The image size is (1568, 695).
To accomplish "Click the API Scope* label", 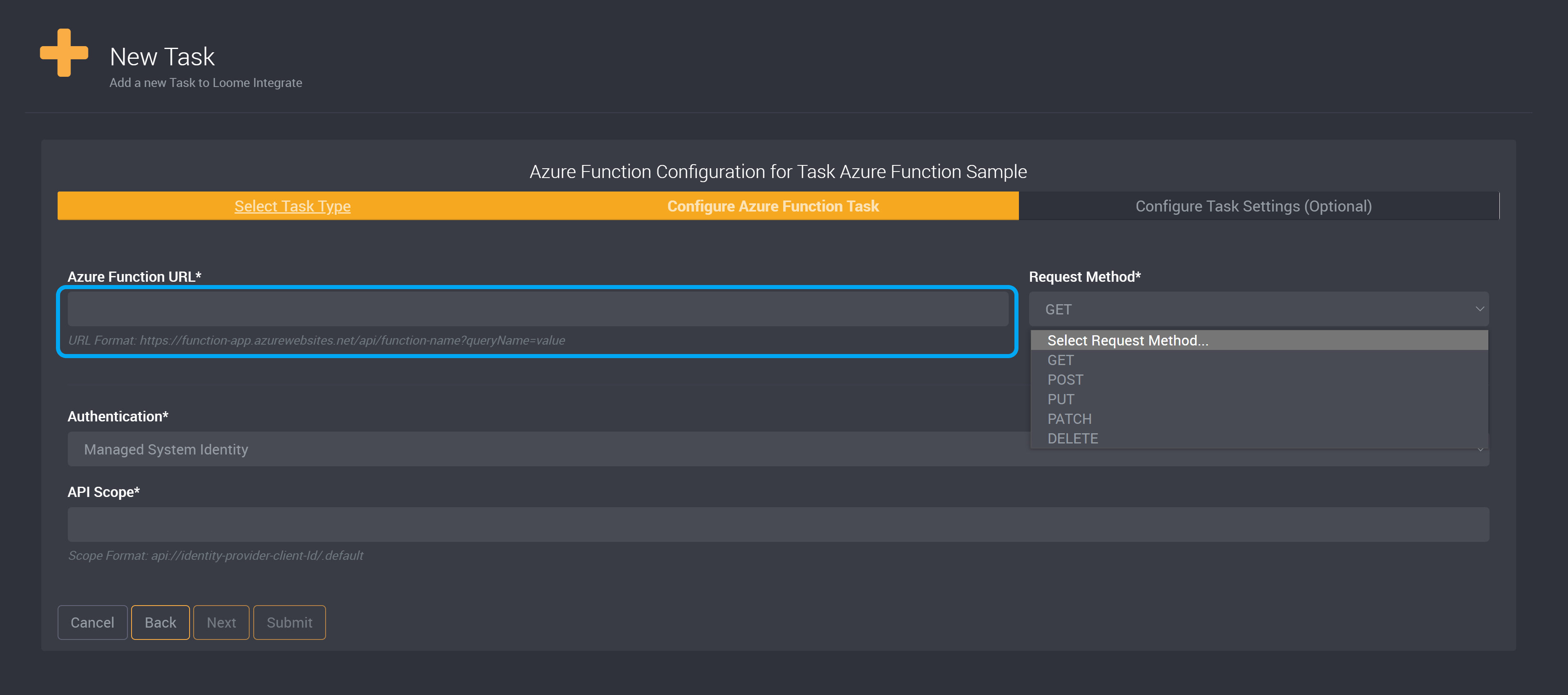I will pyautogui.click(x=103, y=492).
